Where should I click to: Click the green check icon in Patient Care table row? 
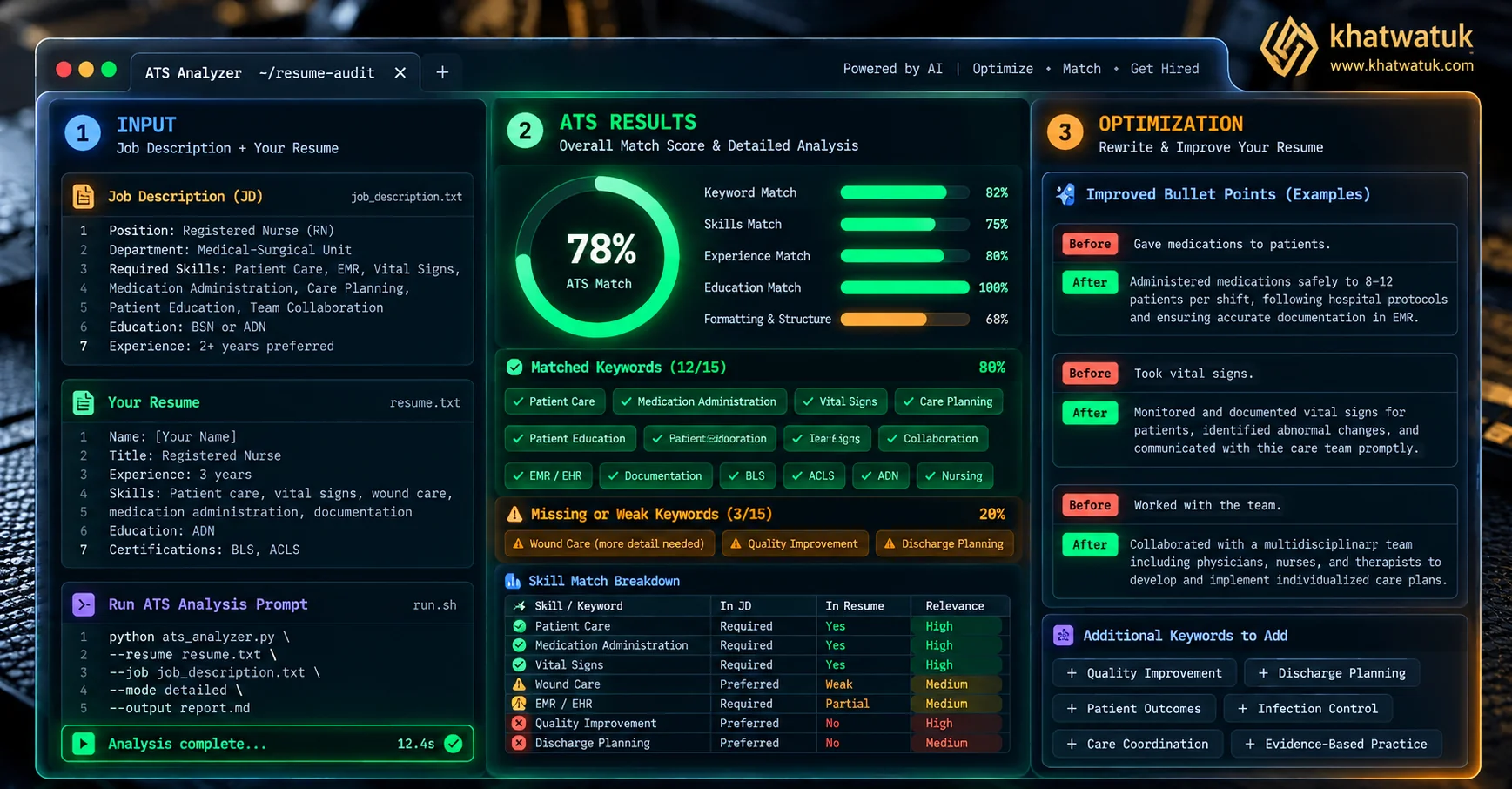519,626
